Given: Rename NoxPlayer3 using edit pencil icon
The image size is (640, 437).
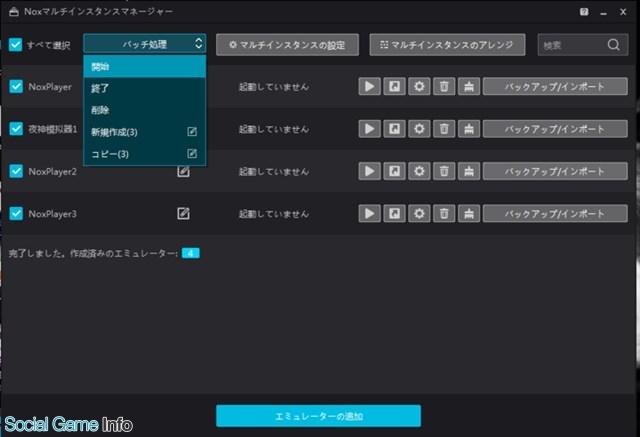Looking at the screenshot, I should tap(183, 213).
